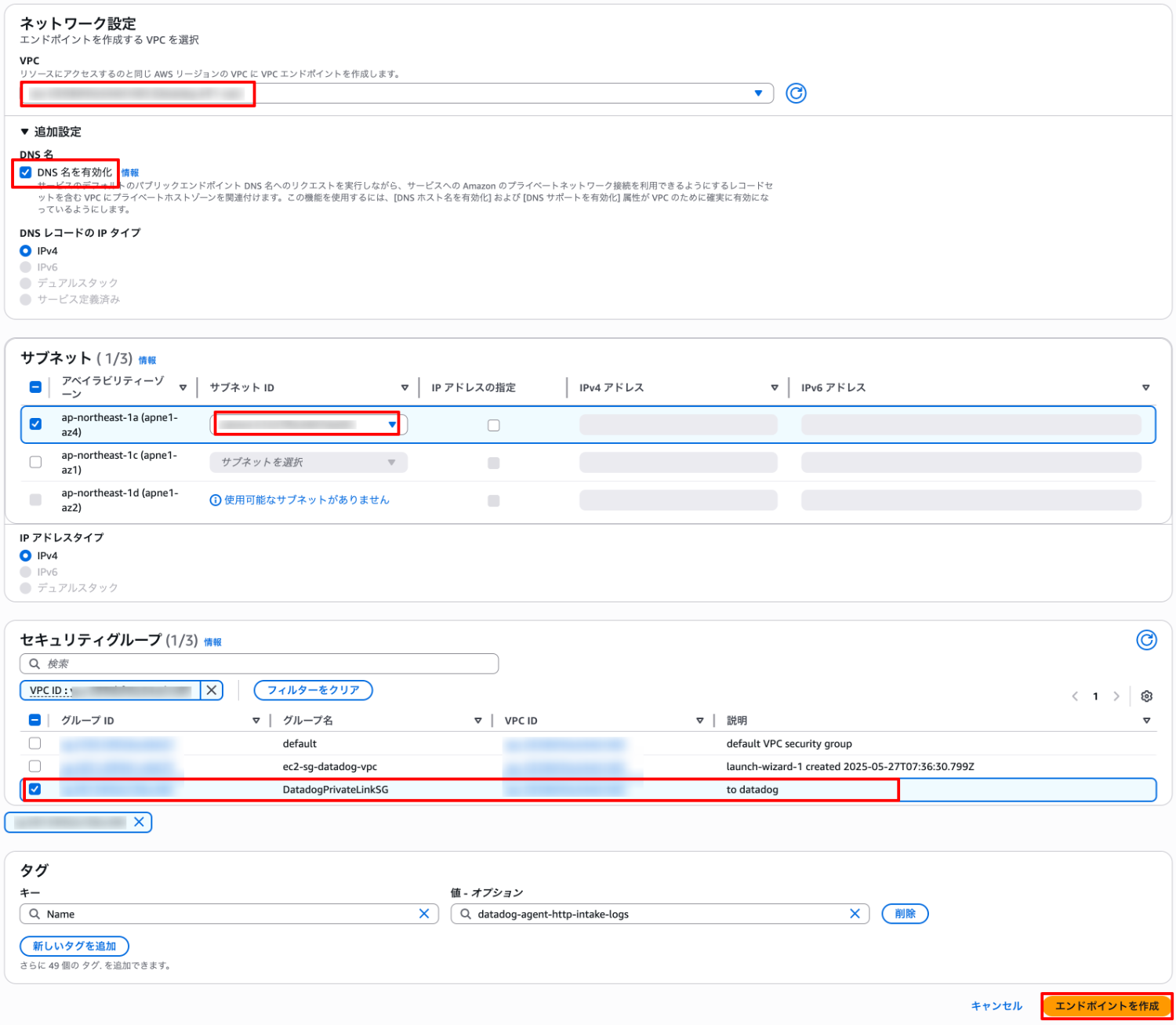Image resolution: width=1176 pixels, height=1025 pixels.
Task: Open subnet ID dropdown for ap-northeast-1a
Action: tap(308, 424)
